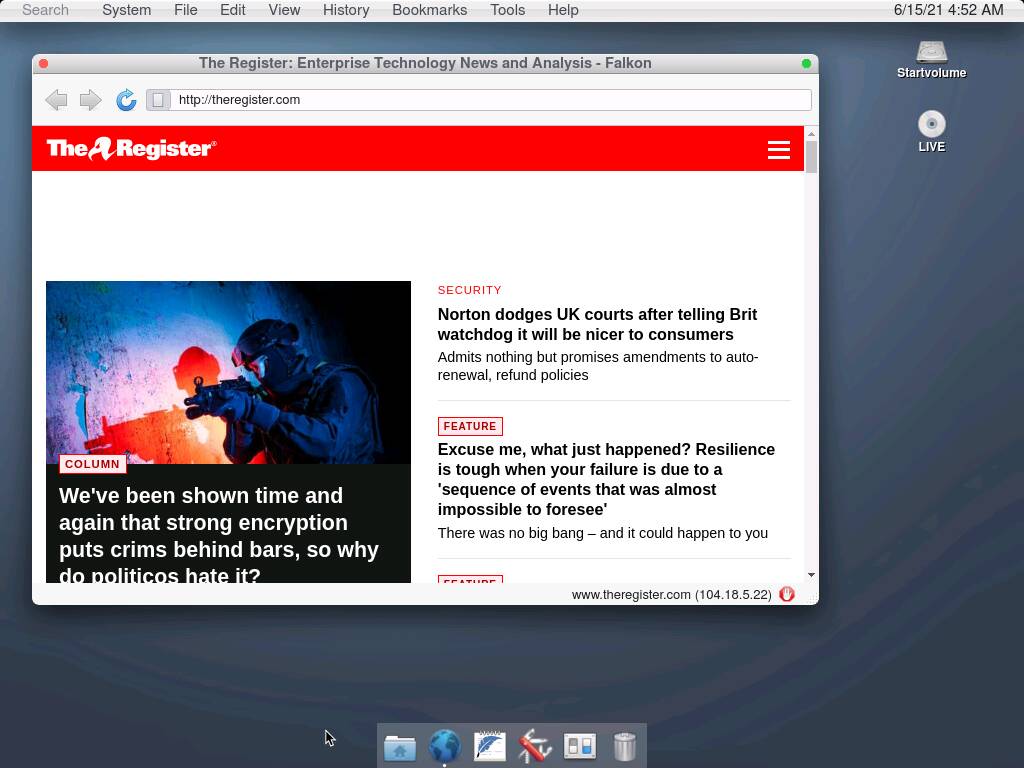Click the page scrollbar up arrow
Image resolution: width=1024 pixels, height=768 pixels.
click(811, 133)
